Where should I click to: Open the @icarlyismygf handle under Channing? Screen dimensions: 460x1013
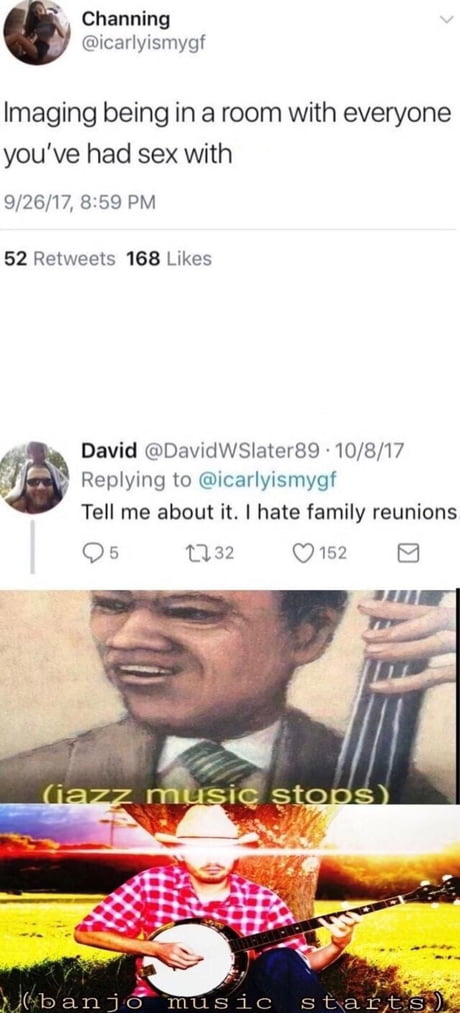click(x=143, y=43)
